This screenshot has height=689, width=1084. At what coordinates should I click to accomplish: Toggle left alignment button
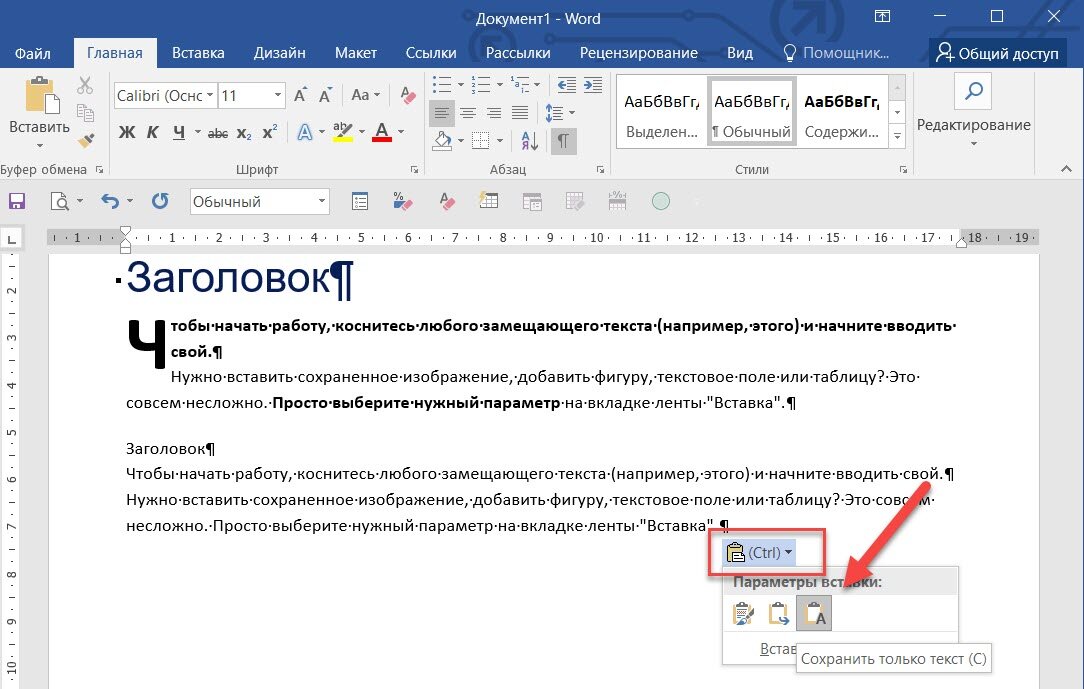pos(442,113)
